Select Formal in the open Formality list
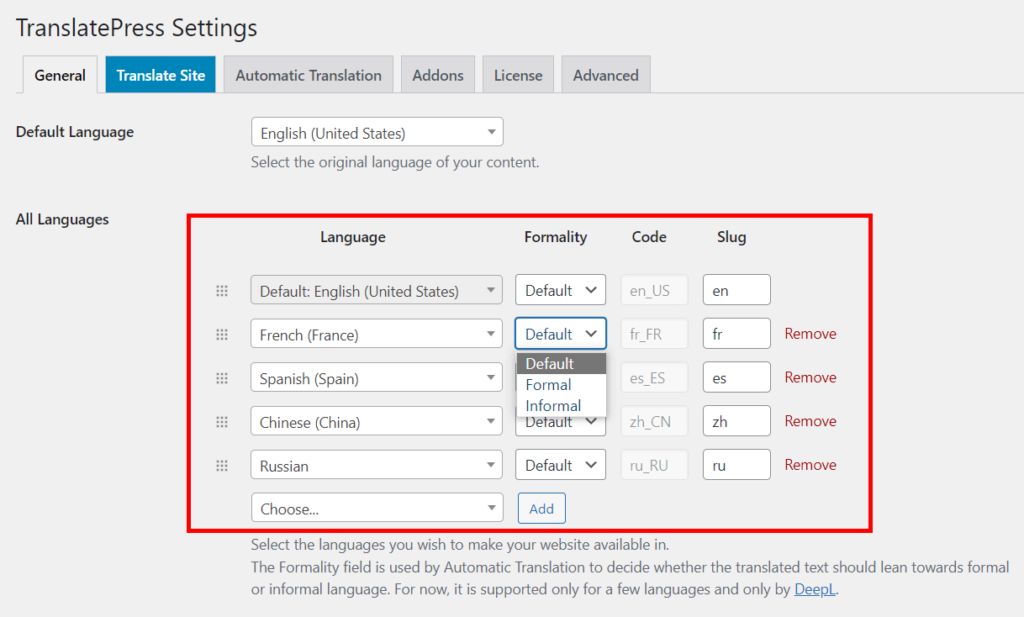1024x617 pixels. pyautogui.click(x=548, y=384)
